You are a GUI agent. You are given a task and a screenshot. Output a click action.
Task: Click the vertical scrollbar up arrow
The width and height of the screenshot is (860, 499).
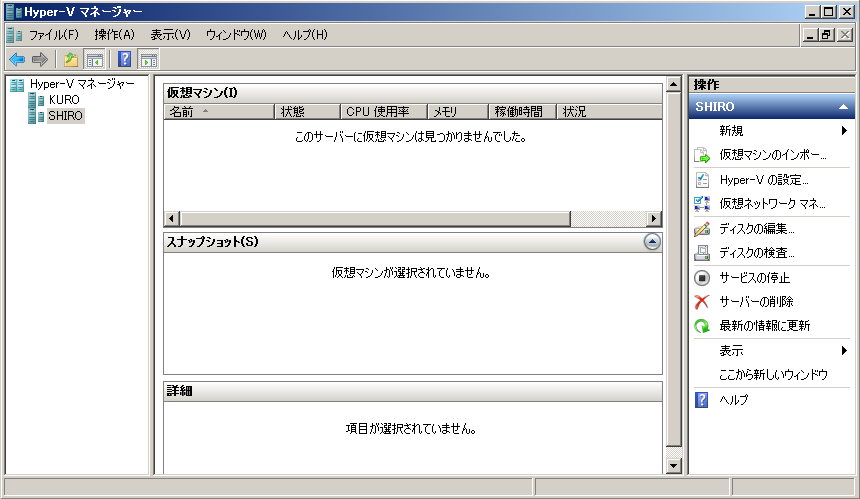click(674, 84)
